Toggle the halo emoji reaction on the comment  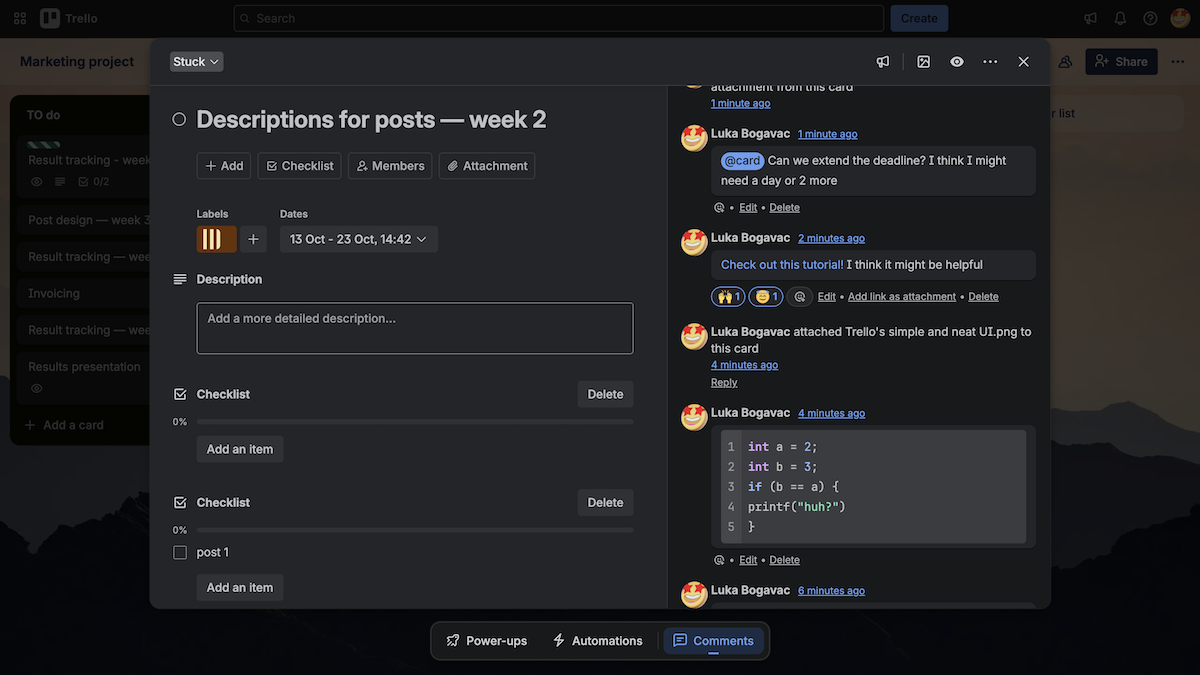[765, 295]
